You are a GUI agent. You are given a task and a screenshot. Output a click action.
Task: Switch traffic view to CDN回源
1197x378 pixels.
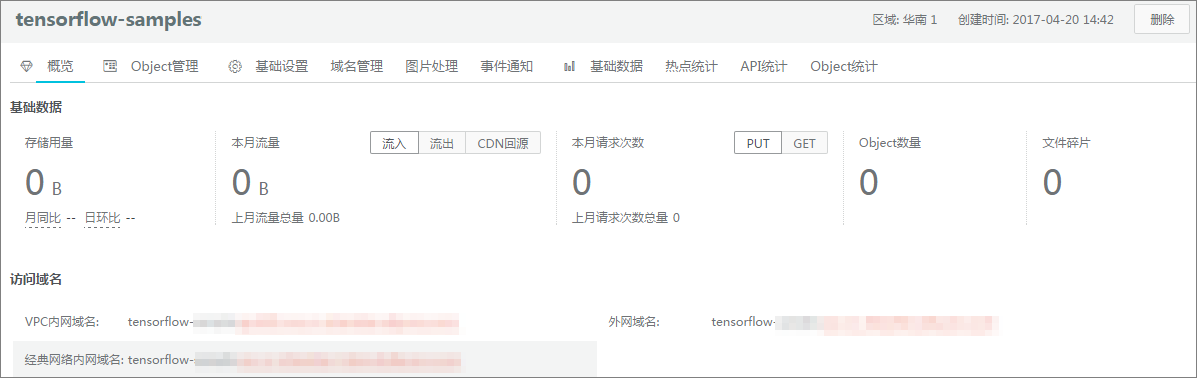click(x=503, y=143)
